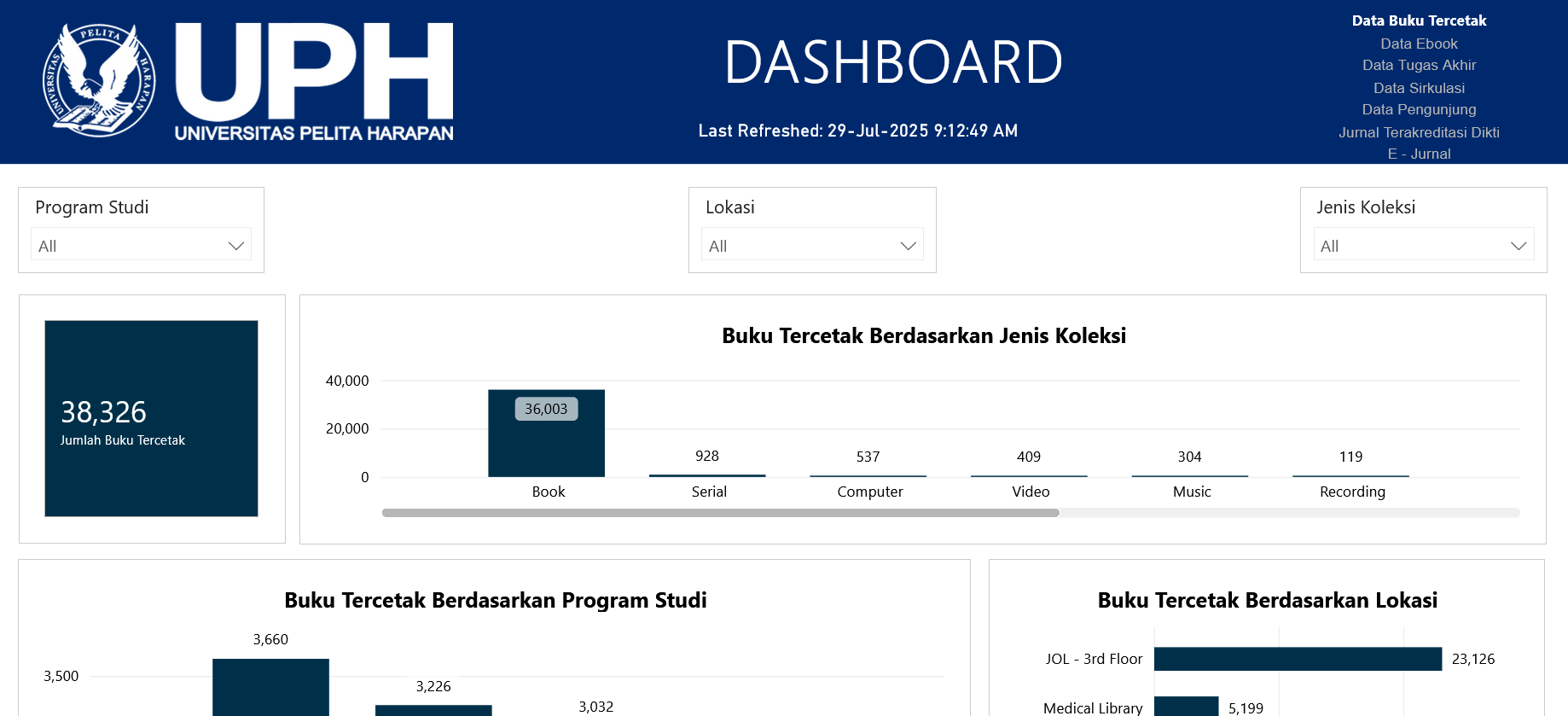Select the 3,226 bar in Program Studi chart
1568x716 pixels.
click(433, 710)
